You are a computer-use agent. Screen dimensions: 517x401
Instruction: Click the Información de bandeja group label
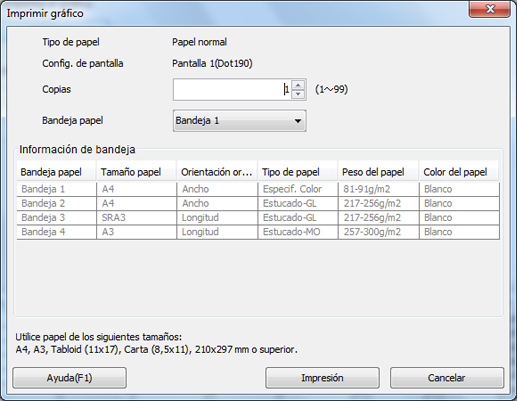pyautogui.click(x=77, y=149)
